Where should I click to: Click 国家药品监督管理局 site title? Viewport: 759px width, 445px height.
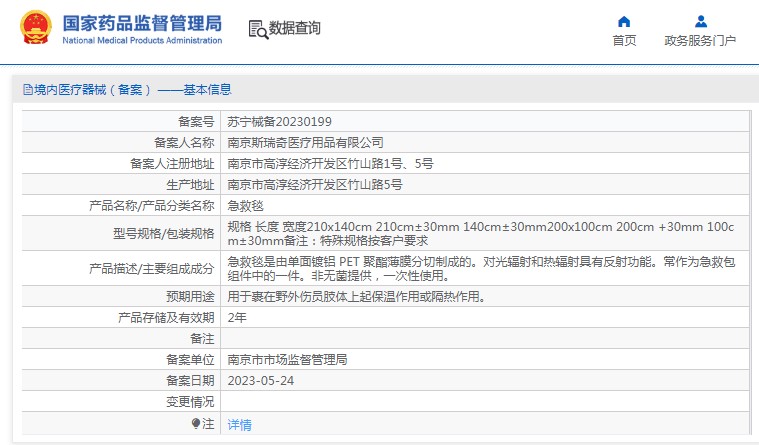pos(142,23)
